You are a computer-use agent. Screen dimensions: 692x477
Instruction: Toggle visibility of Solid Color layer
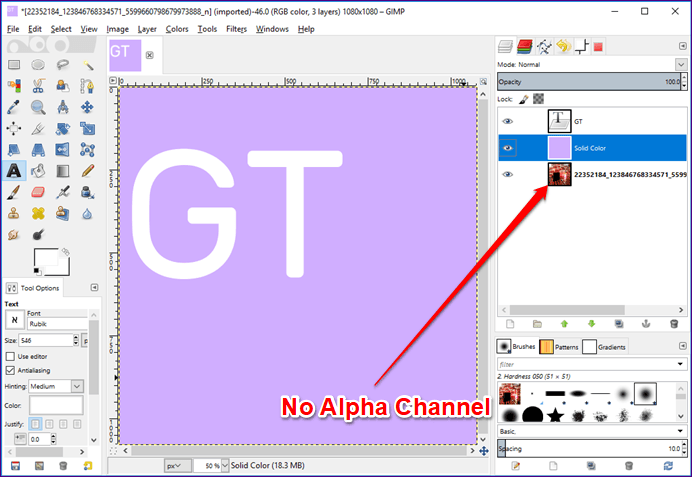(x=508, y=148)
